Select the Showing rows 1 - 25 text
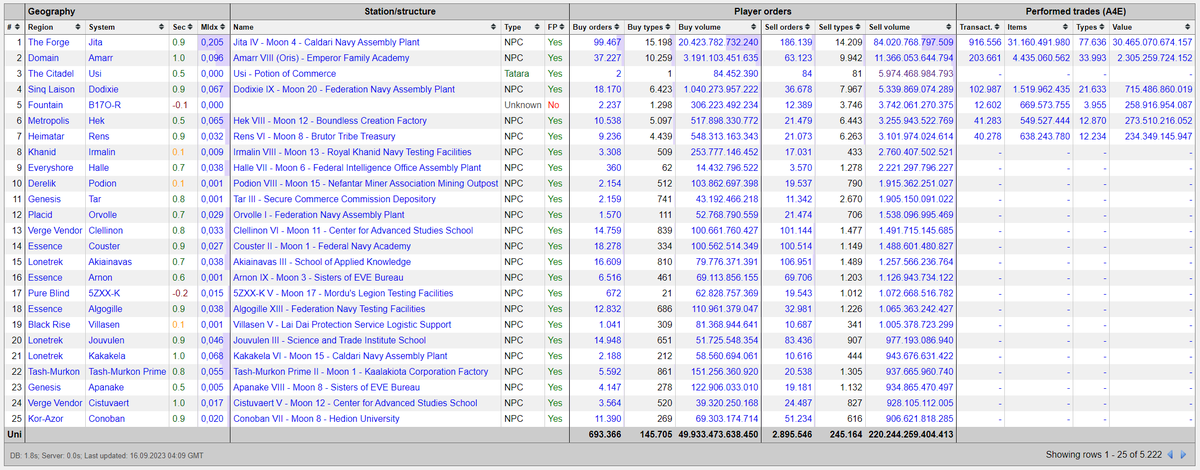Screen dimensions: 1200x470 click(x=1102, y=454)
